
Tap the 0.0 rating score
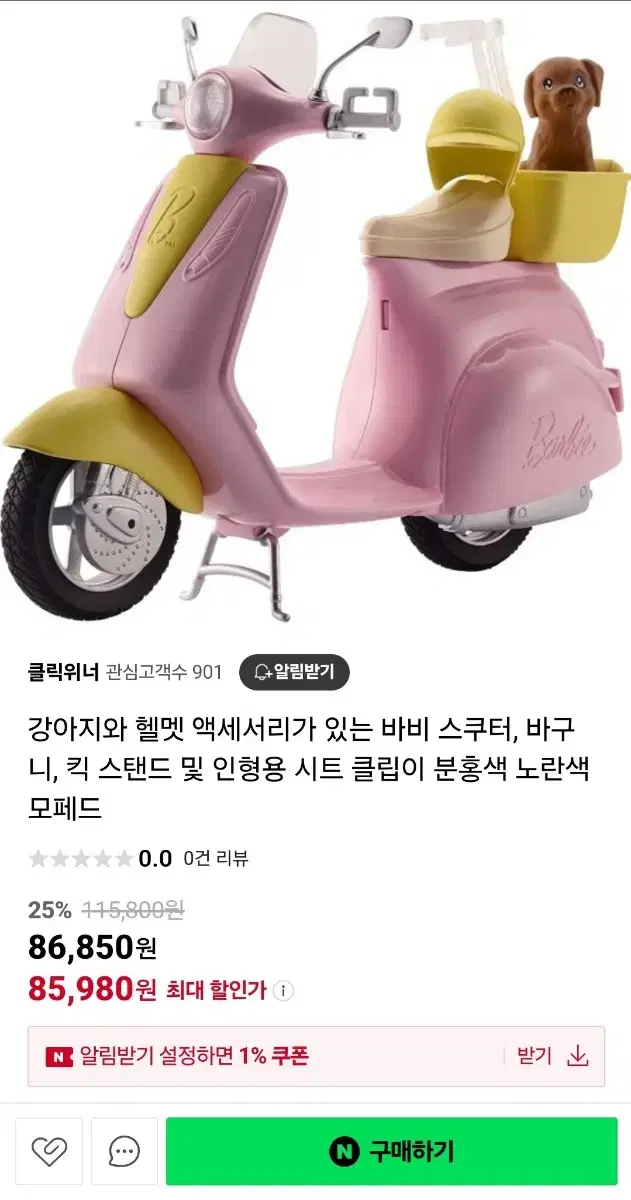155,858
